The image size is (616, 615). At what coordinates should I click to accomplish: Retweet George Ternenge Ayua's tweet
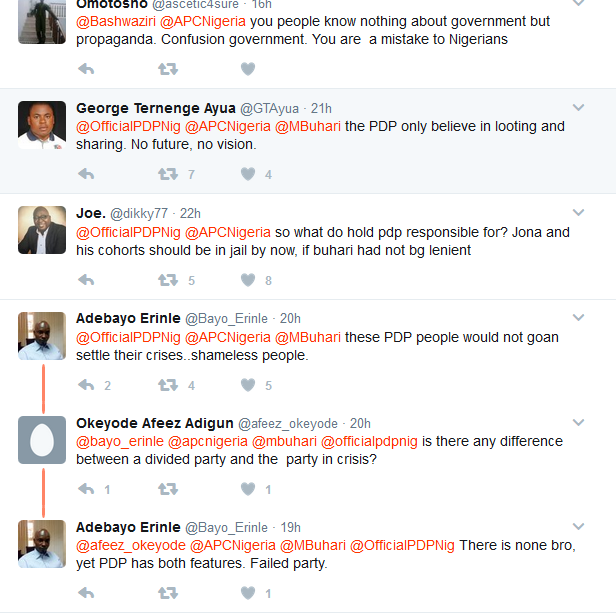coord(168,174)
